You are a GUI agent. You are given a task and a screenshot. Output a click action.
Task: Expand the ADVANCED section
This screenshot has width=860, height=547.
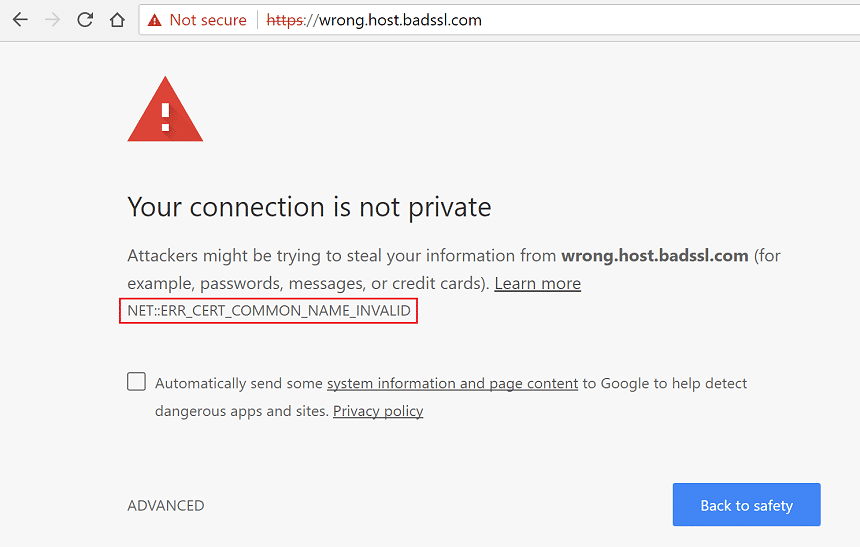tap(166, 505)
